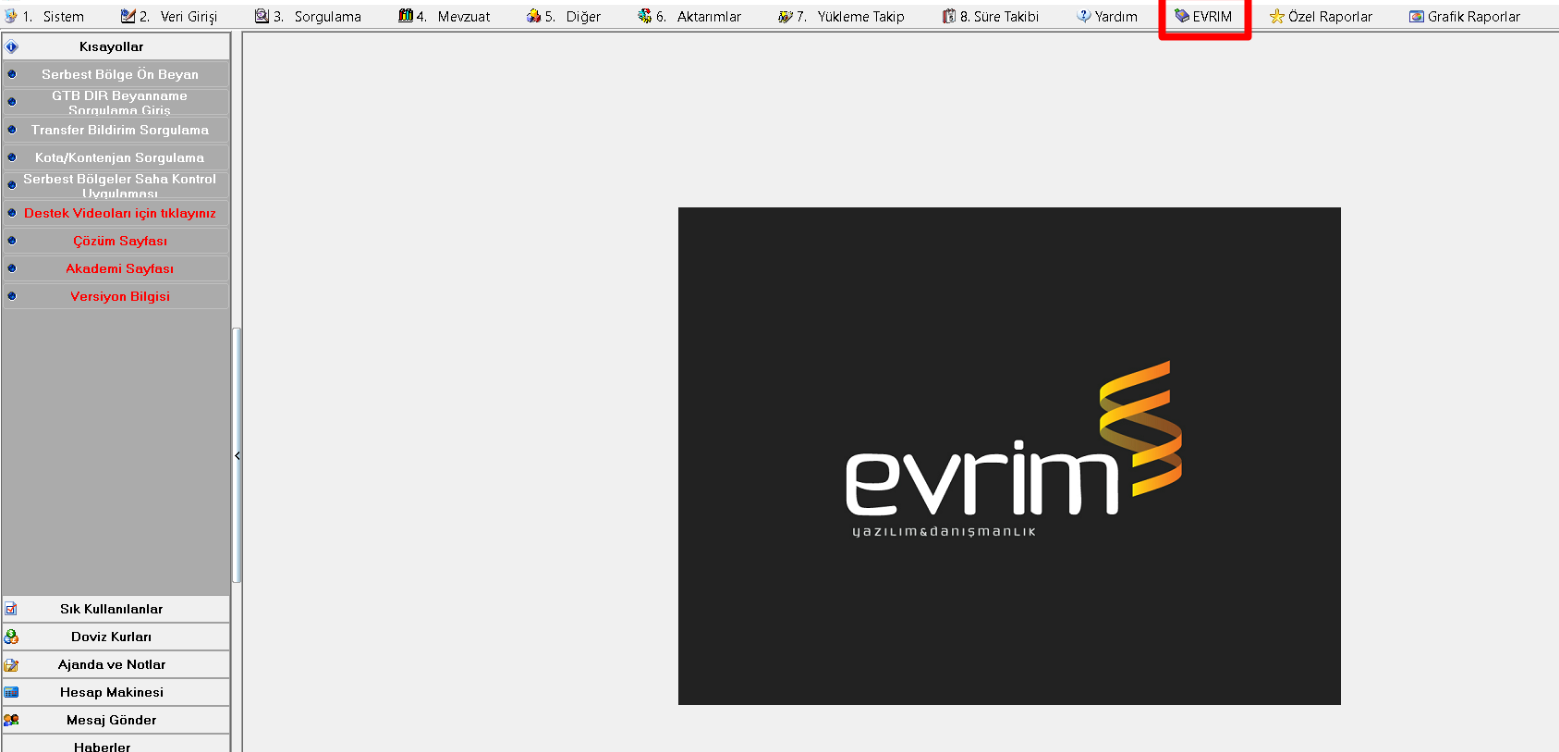Click the Özel Raporlar star icon

[1277, 16]
